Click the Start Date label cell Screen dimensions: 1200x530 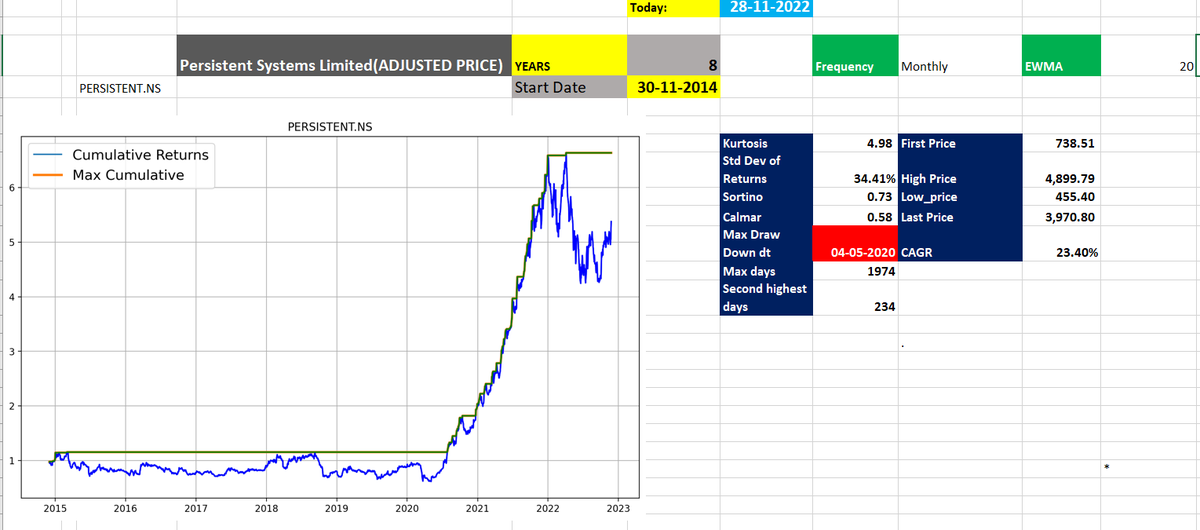569,88
